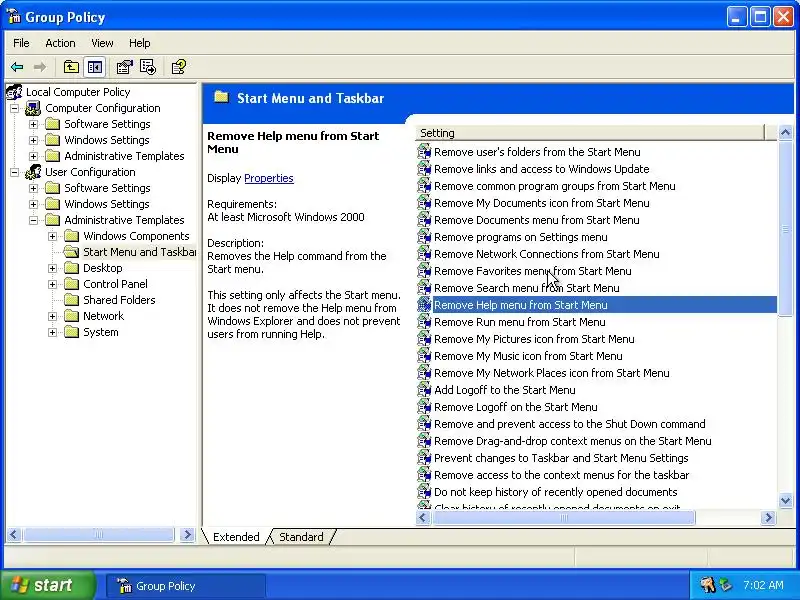The height and width of the screenshot is (600, 800).
Task: Click the Local Computer Policy root icon
Action: pos(14,92)
